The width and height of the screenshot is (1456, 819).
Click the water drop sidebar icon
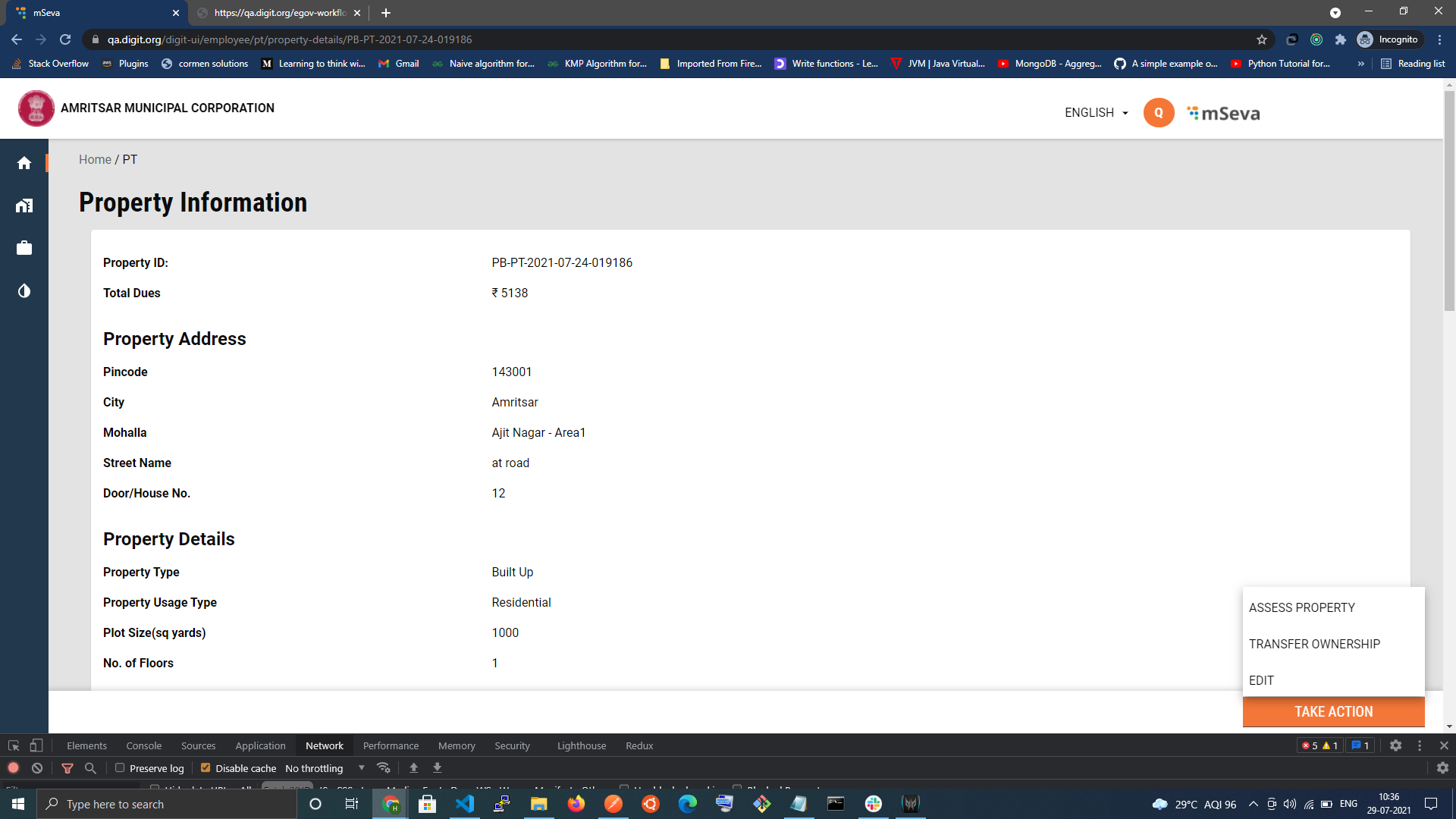pyautogui.click(x=24, y=291)
